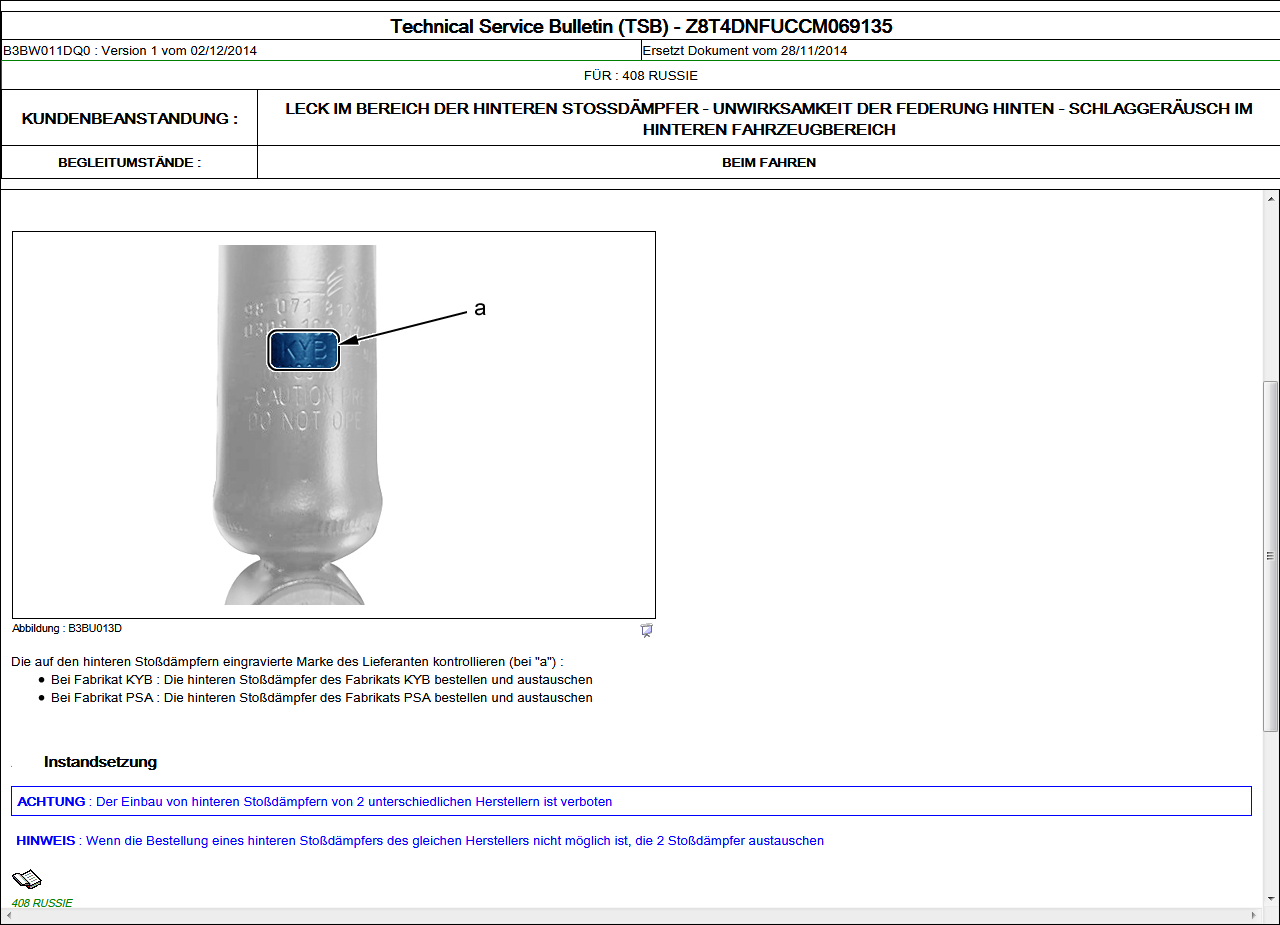Viewport: 1280px width, 925px height.
Task: Click the horizontal scrollbar right arrow
Action: tap(1253, 915)
